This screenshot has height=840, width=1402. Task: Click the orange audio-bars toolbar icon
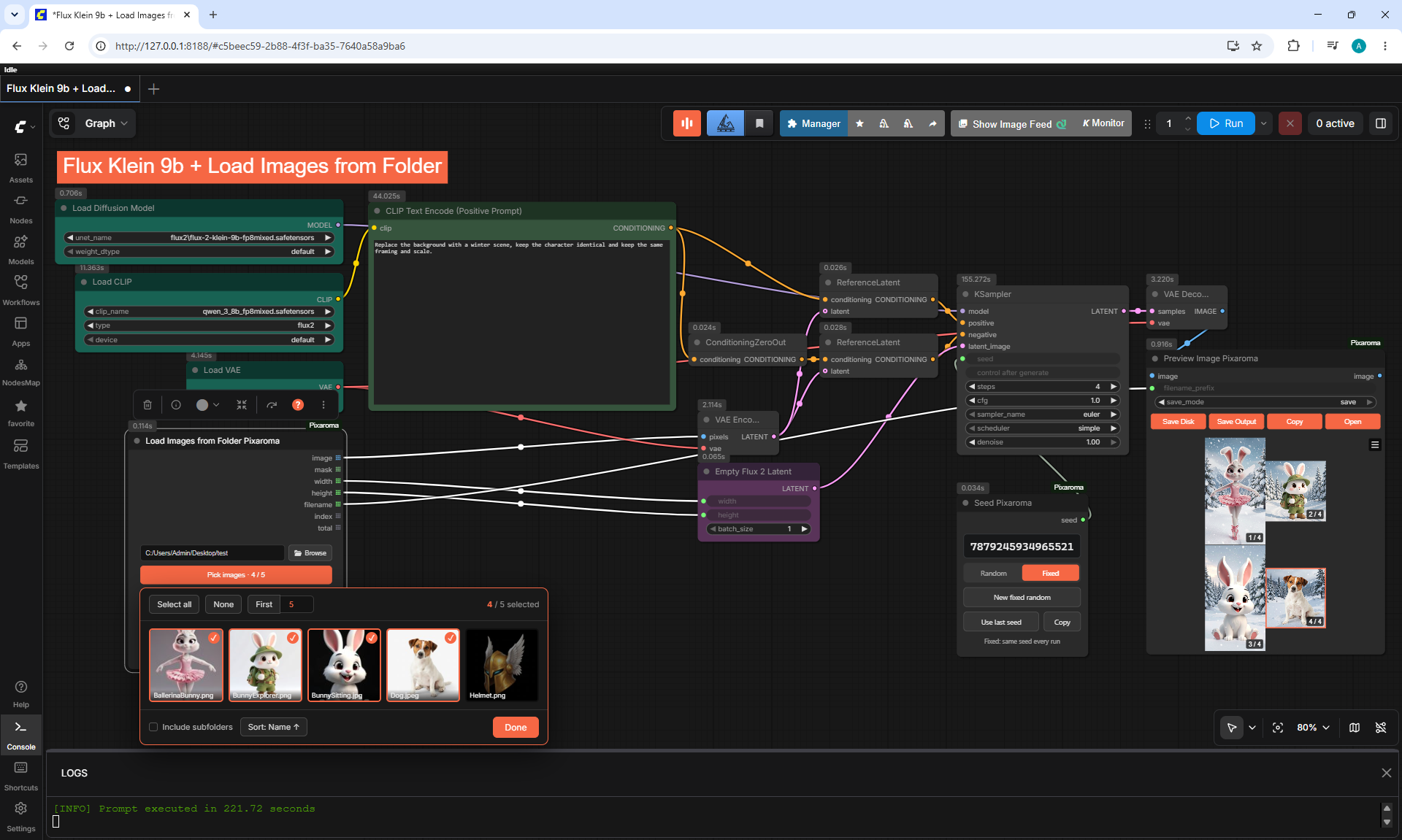pos(687,123)
